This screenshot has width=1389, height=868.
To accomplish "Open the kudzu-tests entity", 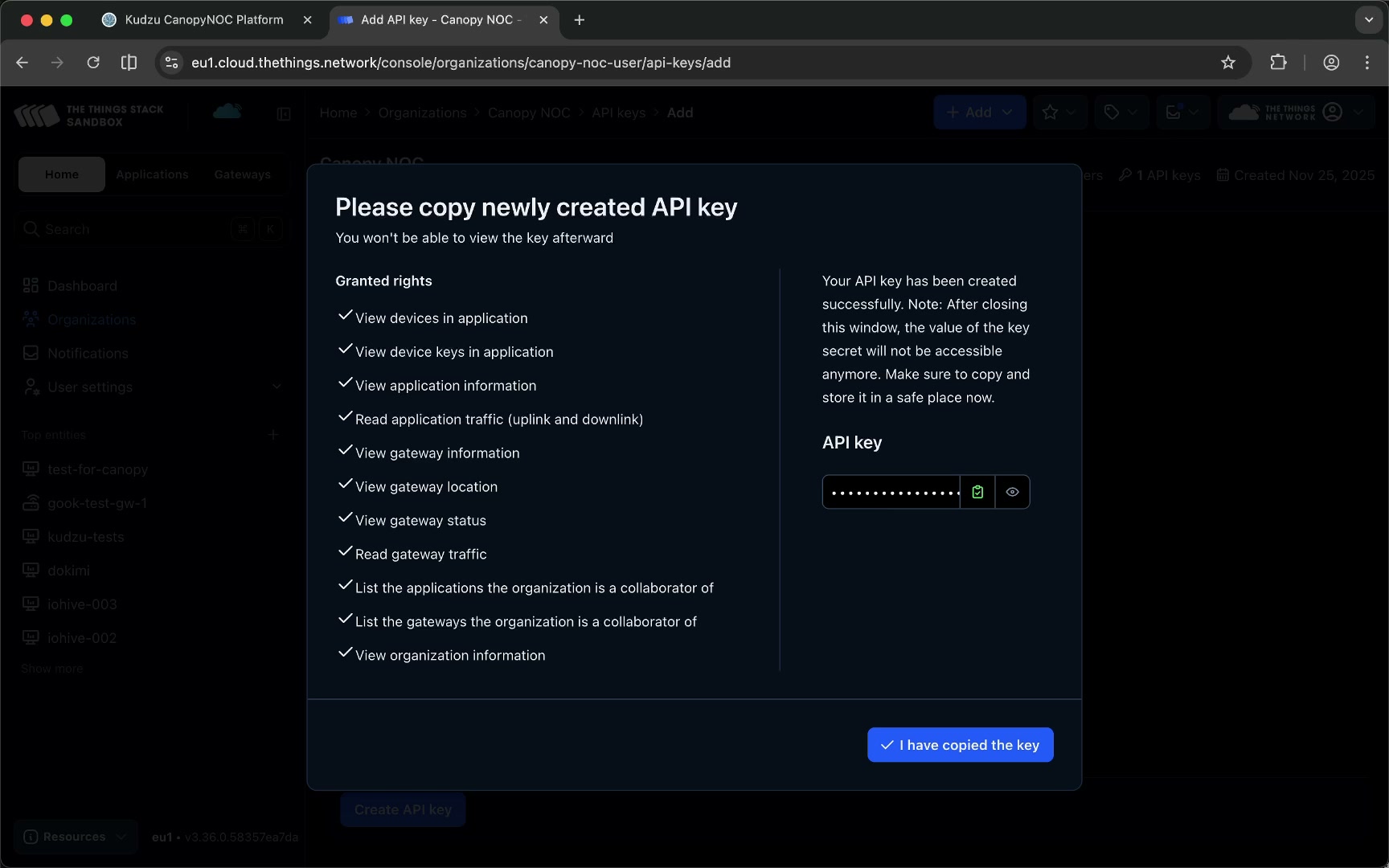I will (85, 537).
